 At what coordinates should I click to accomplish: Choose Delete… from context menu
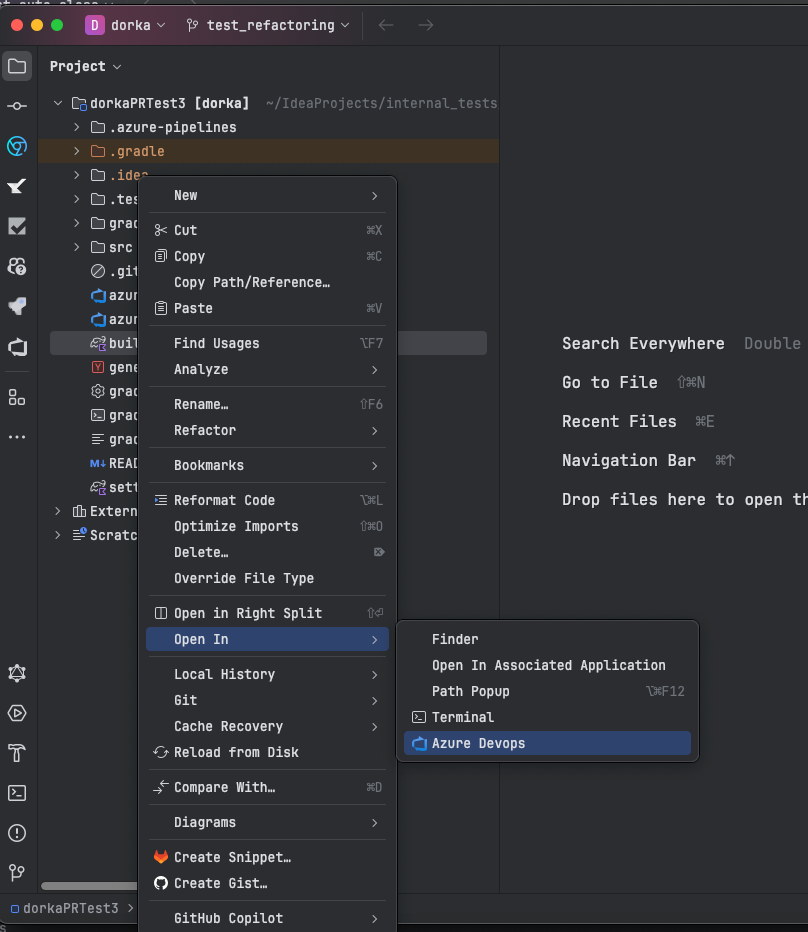click(x=267, y=552)
